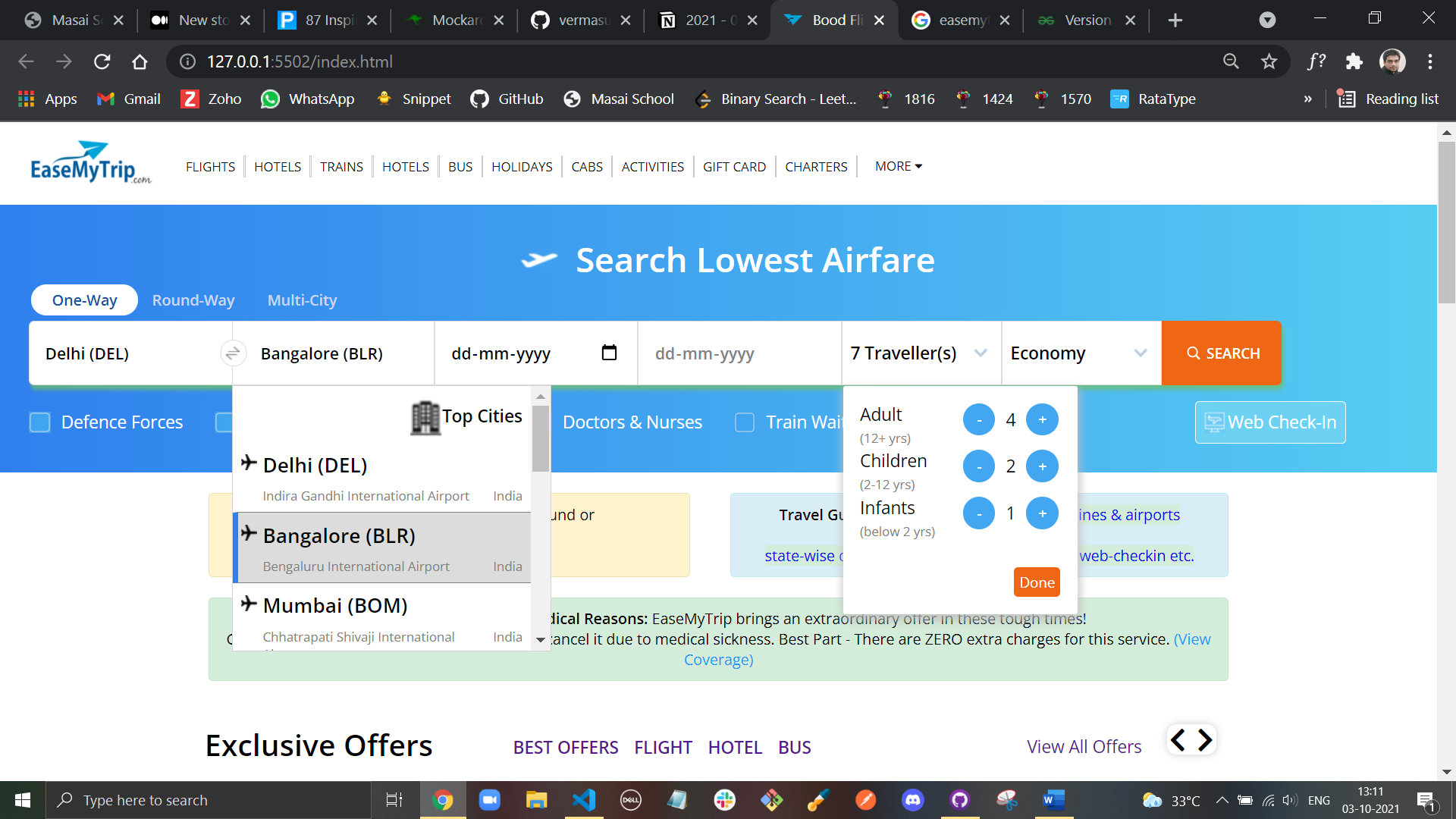1456x819 pixels.
Task: Open the Economy class dropdown
Action: (1080, 353)
